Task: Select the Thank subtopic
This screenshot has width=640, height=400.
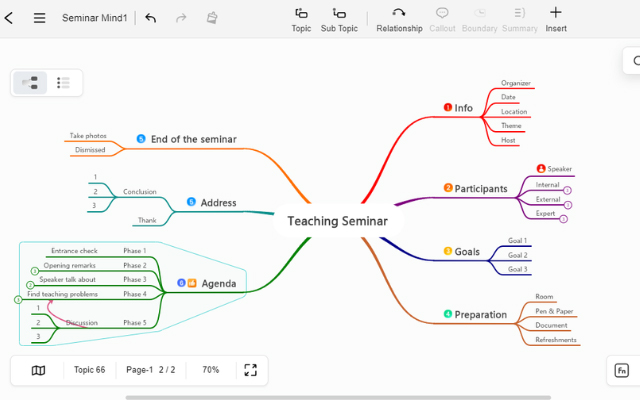Action: (x=147, y=220)
